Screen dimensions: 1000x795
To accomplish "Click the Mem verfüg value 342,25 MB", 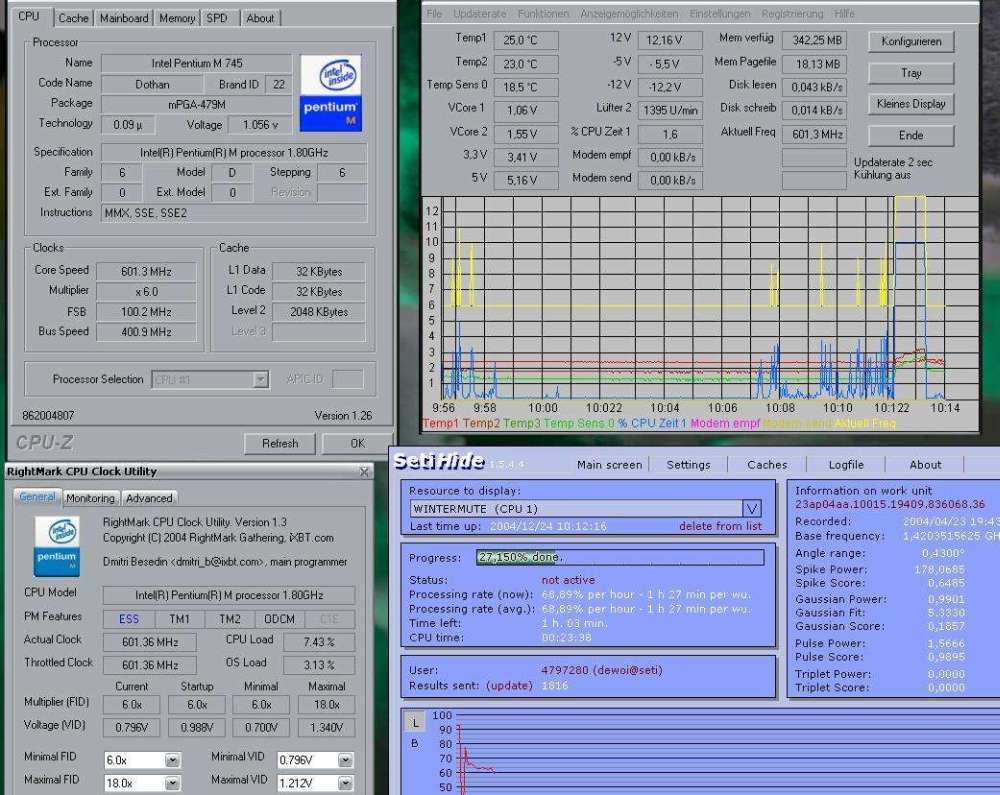I will tap(815, 40).
